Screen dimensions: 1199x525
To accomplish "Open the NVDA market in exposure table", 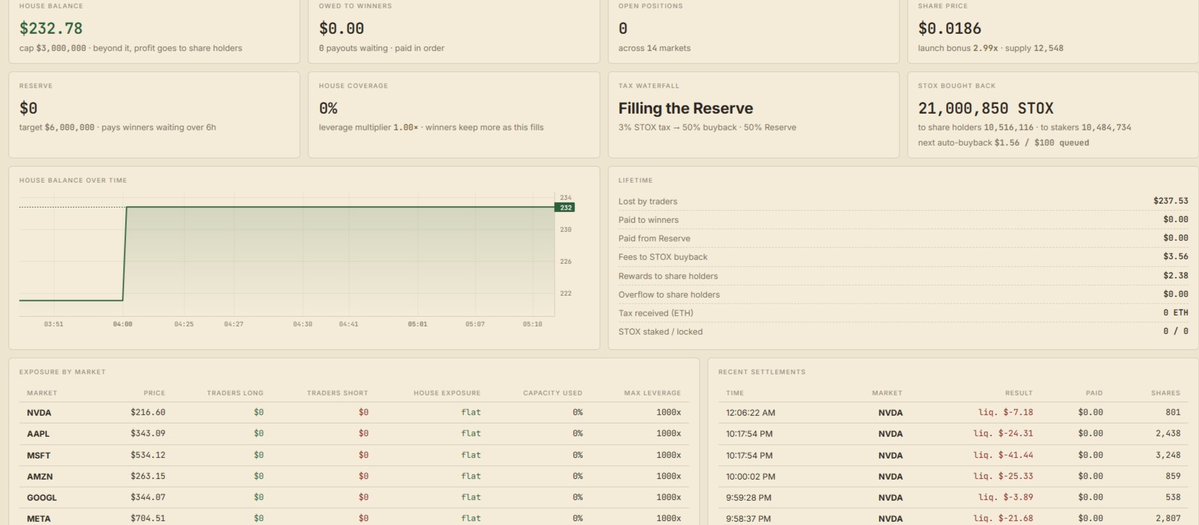I will (39, 413).
